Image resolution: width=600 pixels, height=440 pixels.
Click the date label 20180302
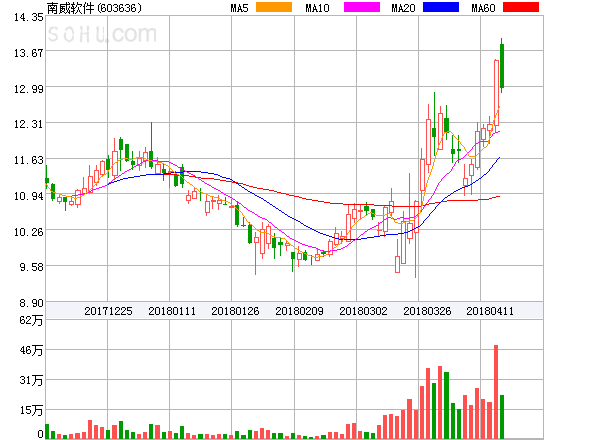363,311
